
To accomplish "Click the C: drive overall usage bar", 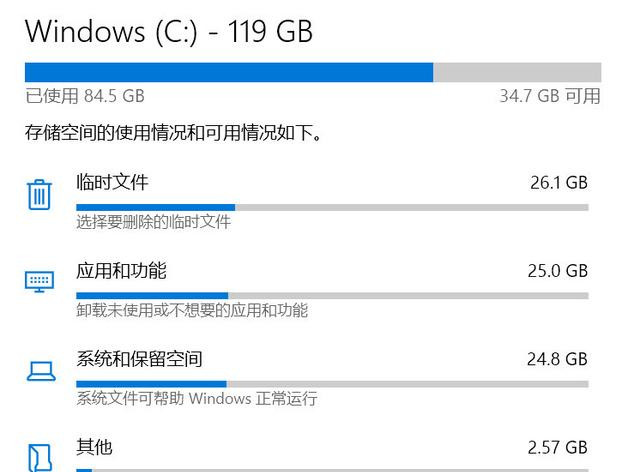I will point(312,72).
